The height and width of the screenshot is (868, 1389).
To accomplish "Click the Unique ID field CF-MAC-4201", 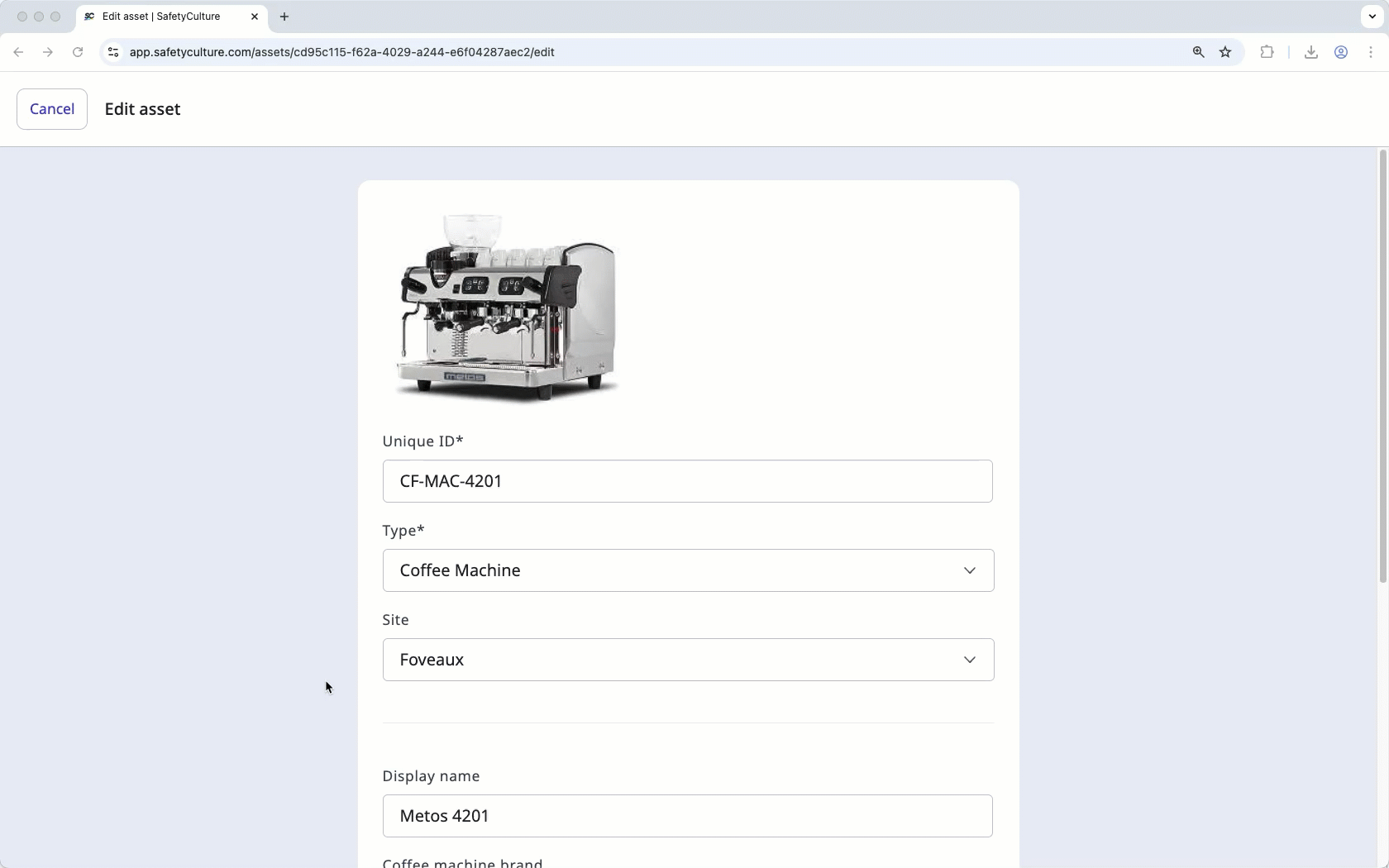I will point(687,481).
